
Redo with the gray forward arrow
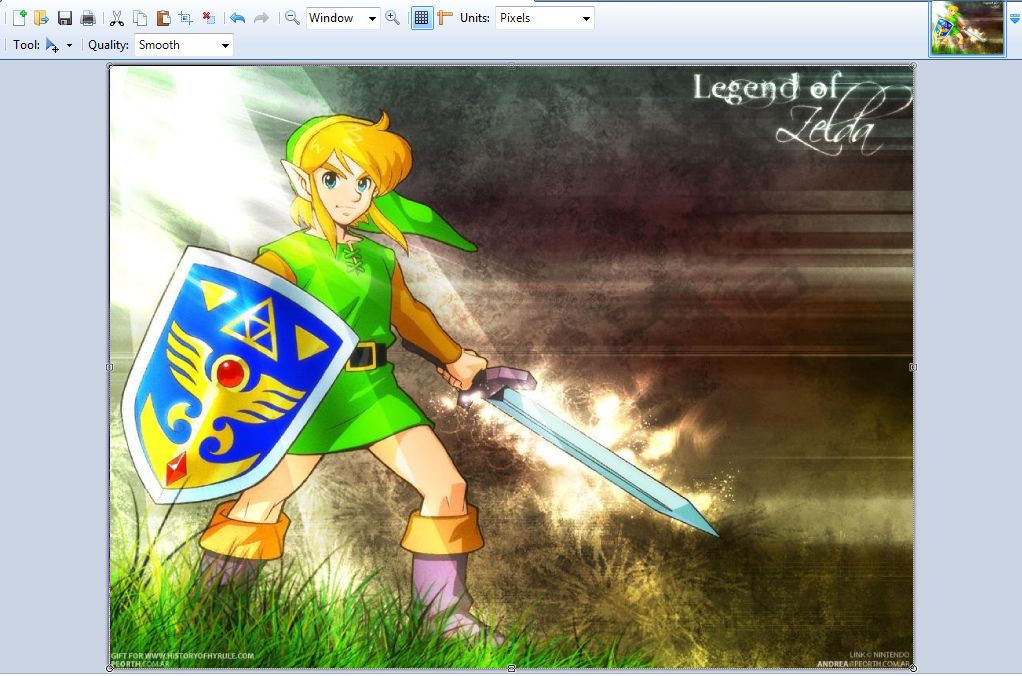(261, 18)
